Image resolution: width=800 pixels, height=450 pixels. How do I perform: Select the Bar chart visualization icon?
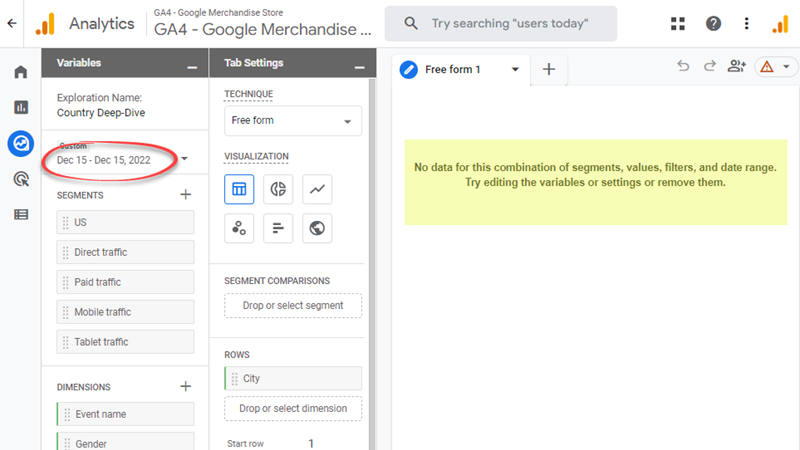click(x=278, y=228)
